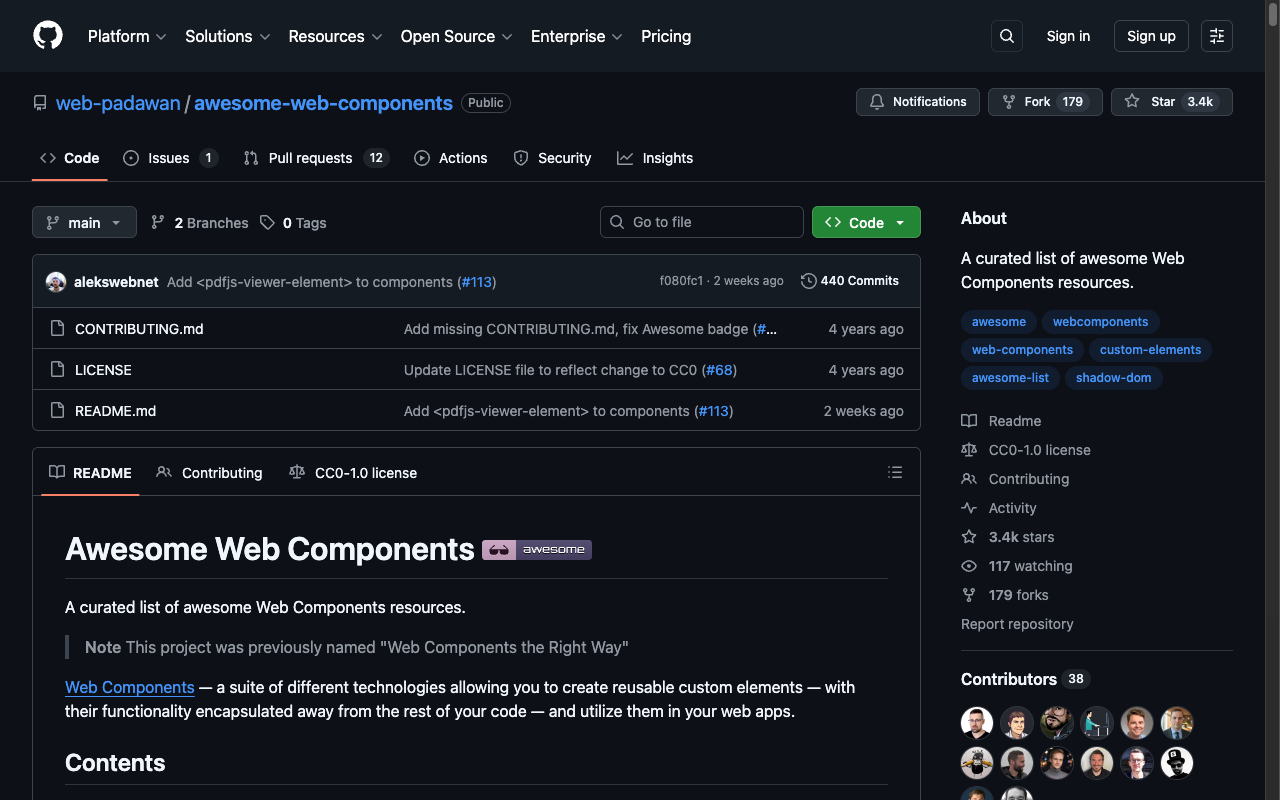Switch to the Pull requests tab

click(x=310, y=158)
